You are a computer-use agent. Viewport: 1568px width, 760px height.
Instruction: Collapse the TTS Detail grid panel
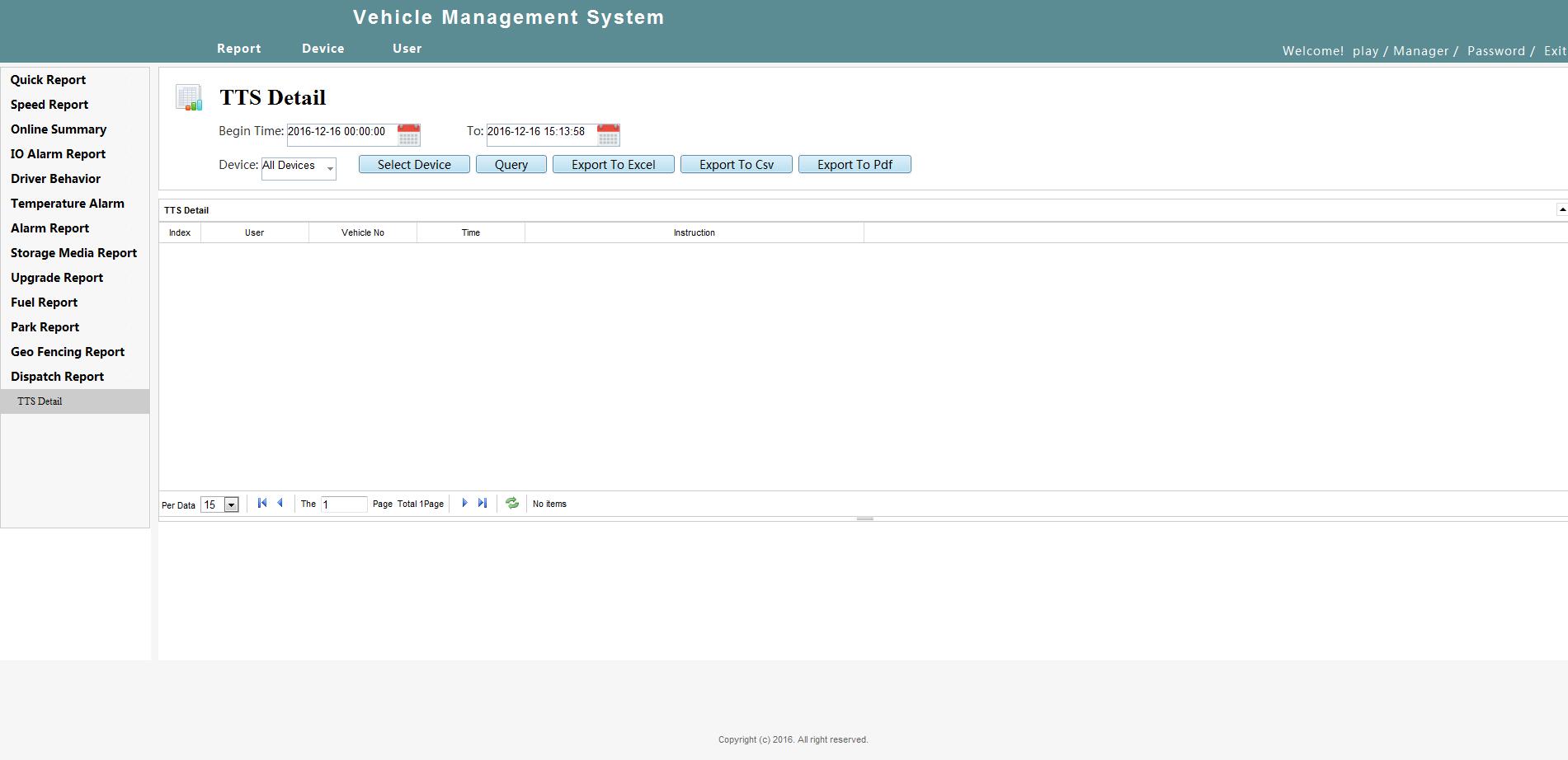click(x=1561, y=209)
